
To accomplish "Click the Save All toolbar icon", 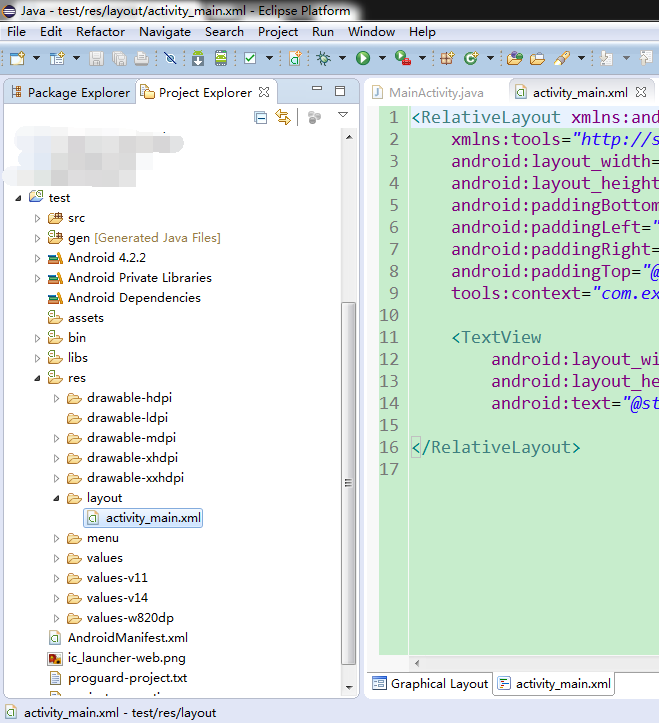I will (119, 59).
